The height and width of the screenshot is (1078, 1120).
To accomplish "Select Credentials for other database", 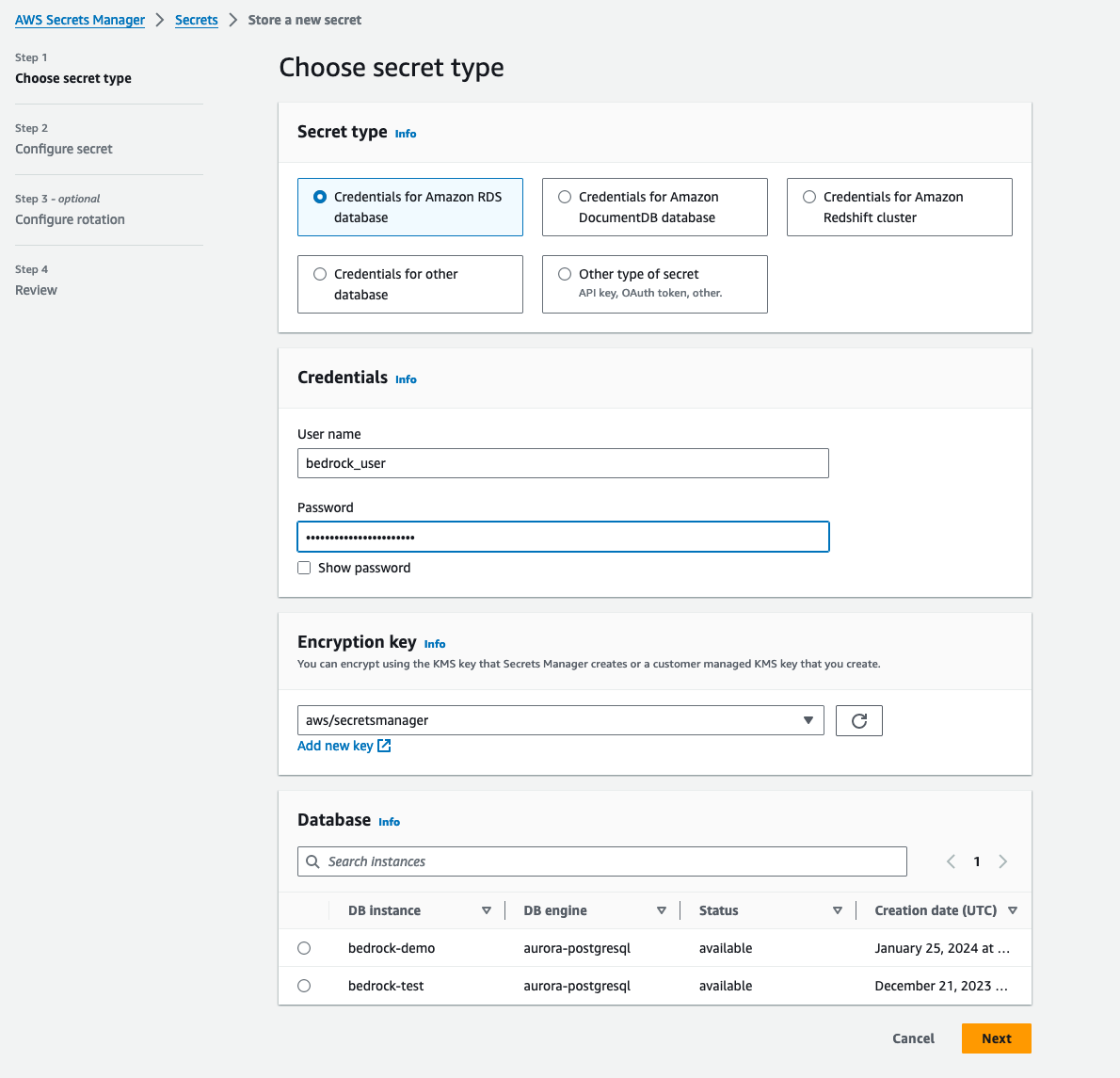I will point(410,284).
